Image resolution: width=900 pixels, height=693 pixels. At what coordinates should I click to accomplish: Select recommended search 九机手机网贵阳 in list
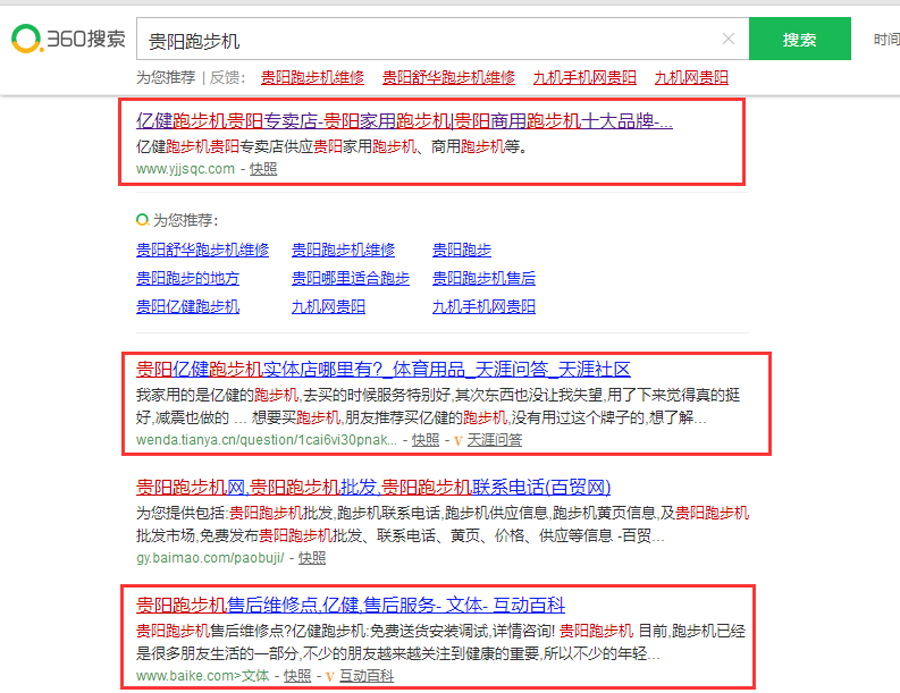click(483, 307)
